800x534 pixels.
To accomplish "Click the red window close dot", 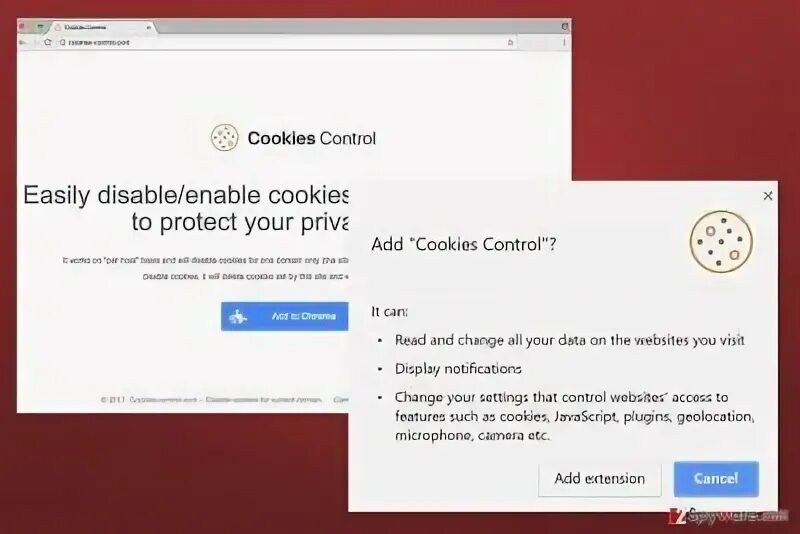I will point(22,26).
